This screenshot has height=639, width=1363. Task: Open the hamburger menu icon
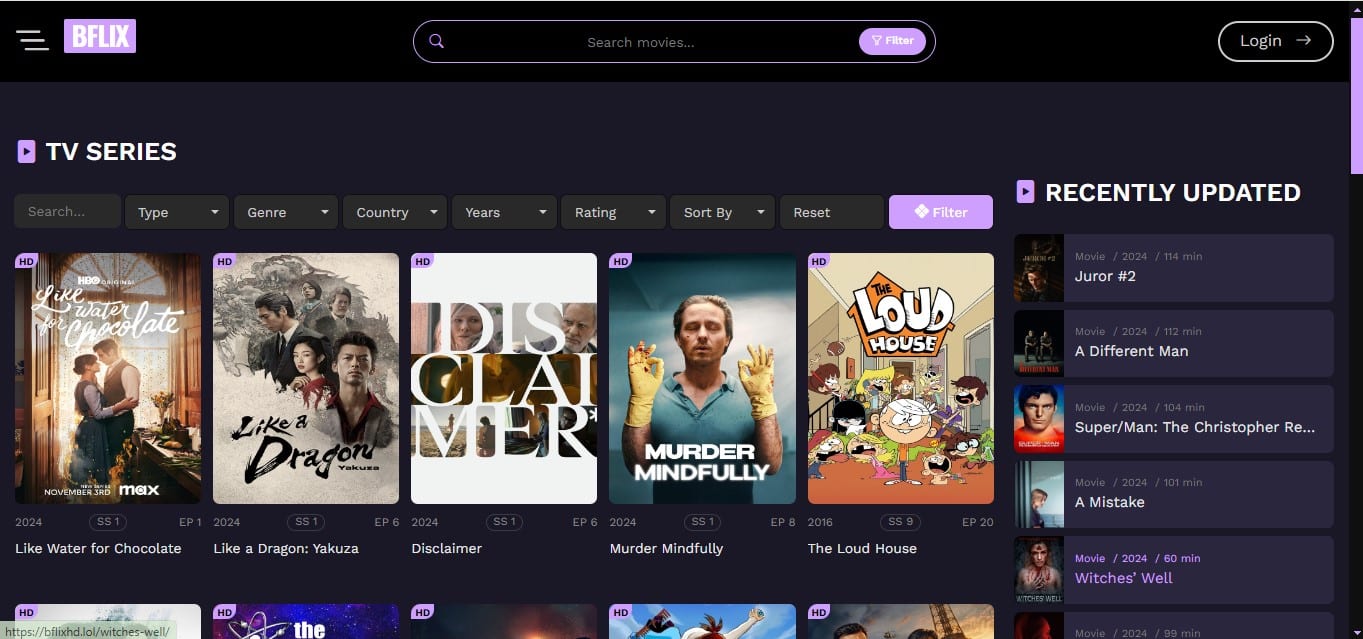click(32, 40)
